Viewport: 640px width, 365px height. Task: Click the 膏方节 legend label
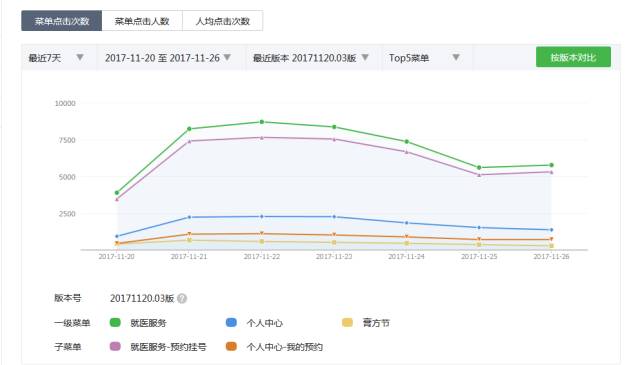(376, 323)
